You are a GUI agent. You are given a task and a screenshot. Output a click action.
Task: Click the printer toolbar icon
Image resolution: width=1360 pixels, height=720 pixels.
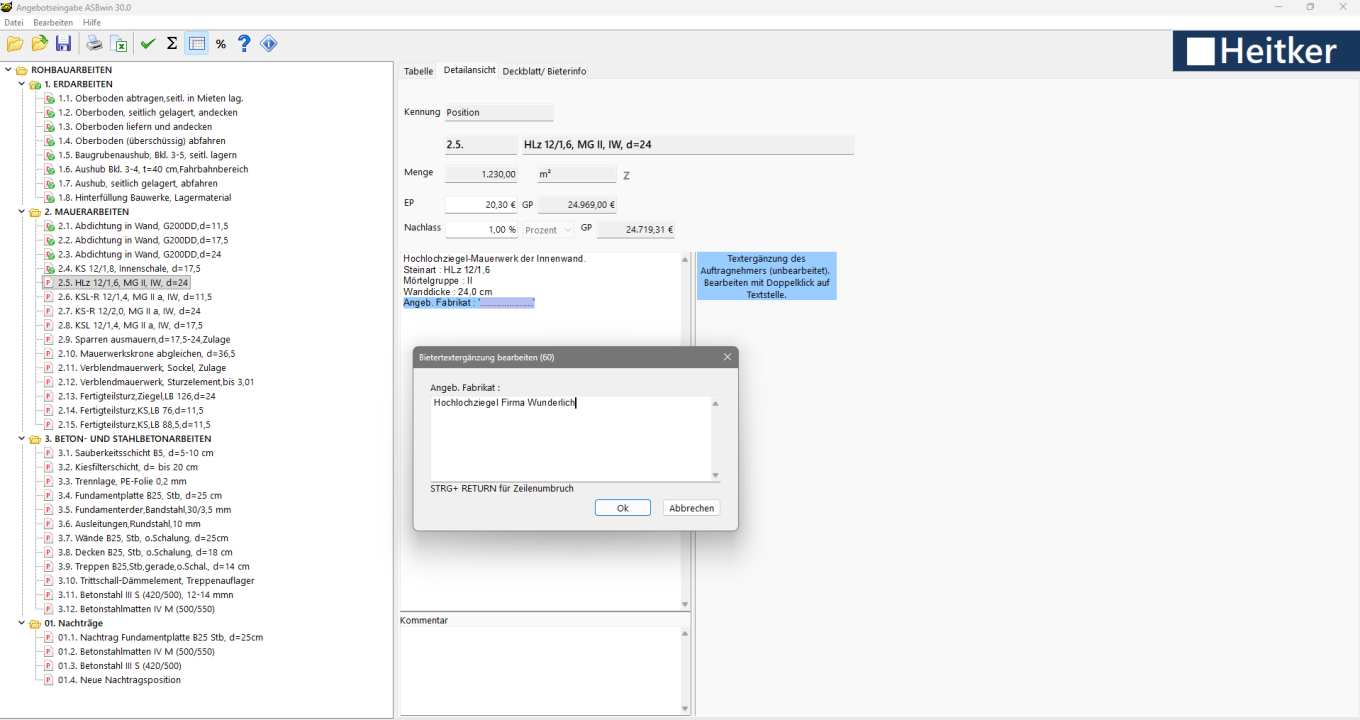pos(94,43)
